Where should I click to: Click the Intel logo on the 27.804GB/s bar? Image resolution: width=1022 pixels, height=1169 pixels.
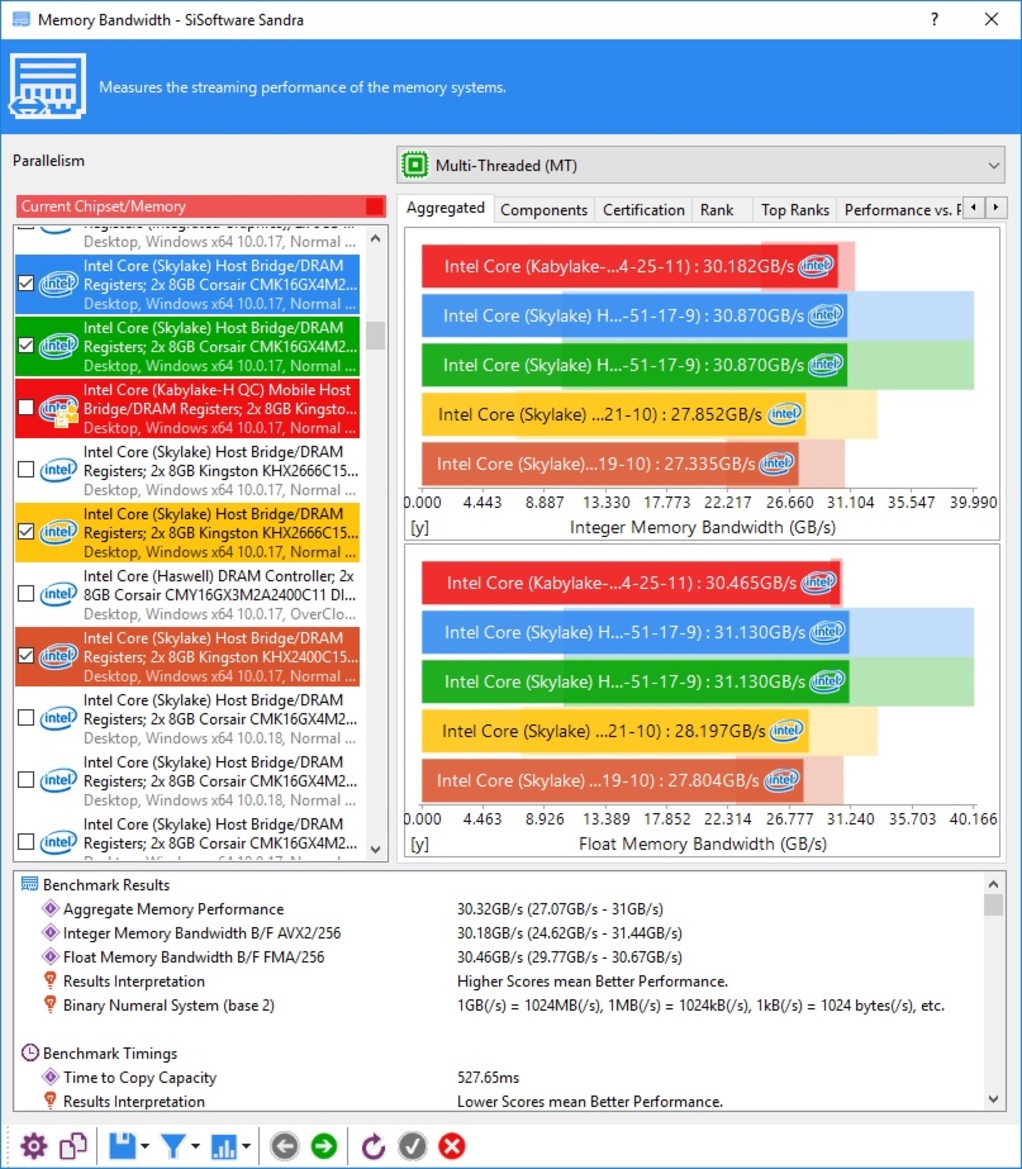pos(781,781)
